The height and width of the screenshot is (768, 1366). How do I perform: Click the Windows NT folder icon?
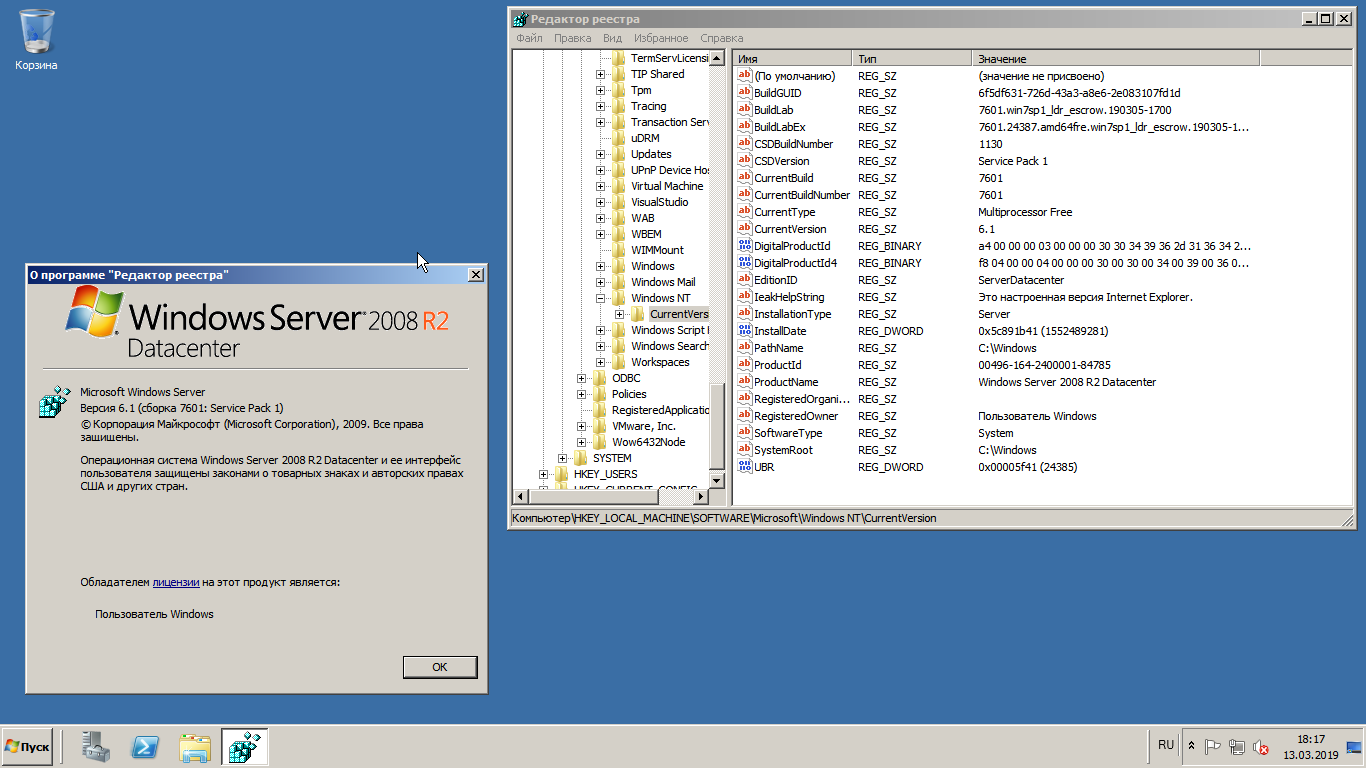619,298
